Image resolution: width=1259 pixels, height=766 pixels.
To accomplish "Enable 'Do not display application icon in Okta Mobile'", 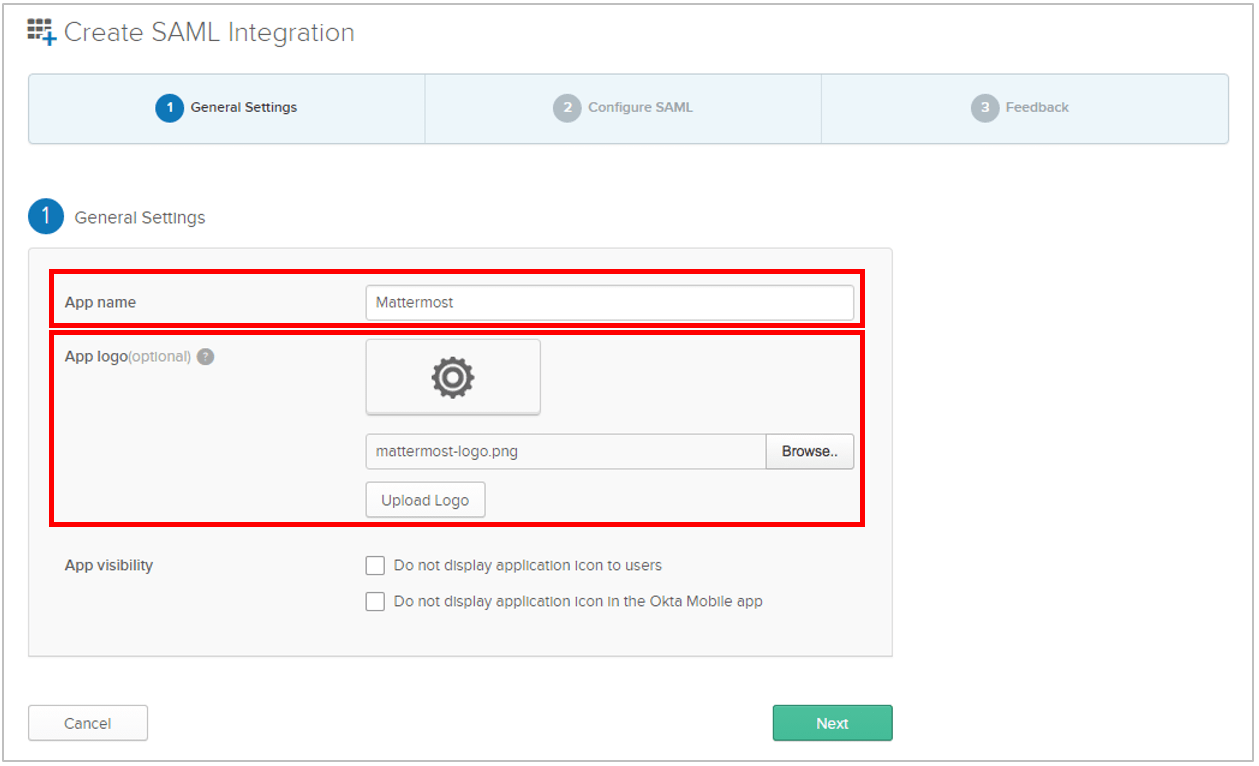I will pyautogui.click(x=375, y=601).
